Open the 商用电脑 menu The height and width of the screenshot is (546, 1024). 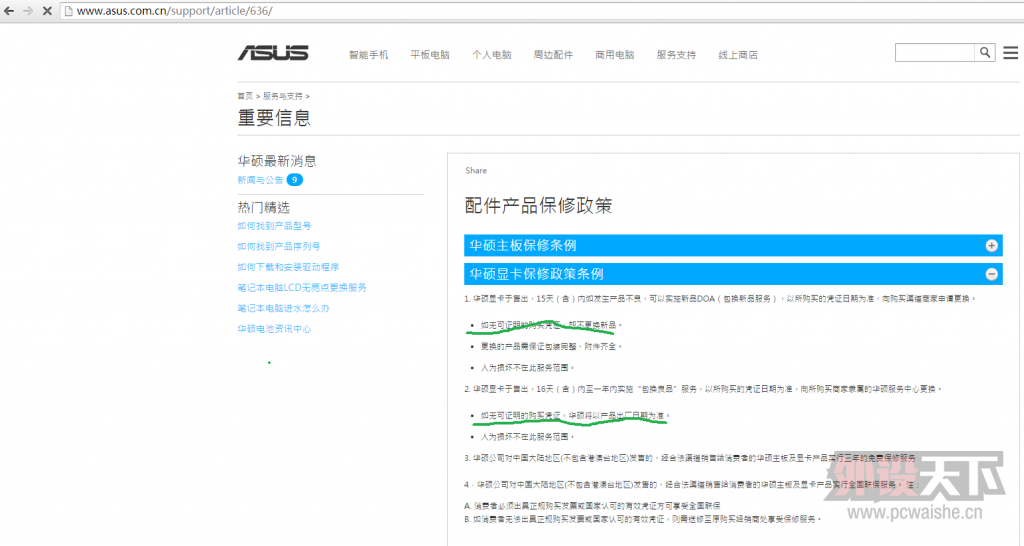[615, 55]
